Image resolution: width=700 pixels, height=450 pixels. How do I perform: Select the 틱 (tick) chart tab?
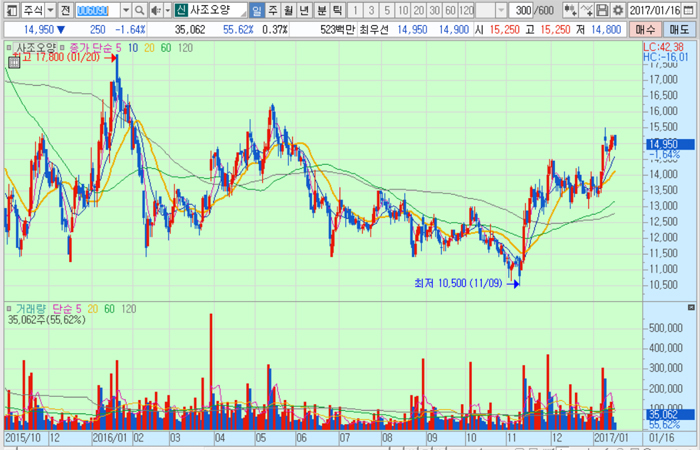click(337, 10)
